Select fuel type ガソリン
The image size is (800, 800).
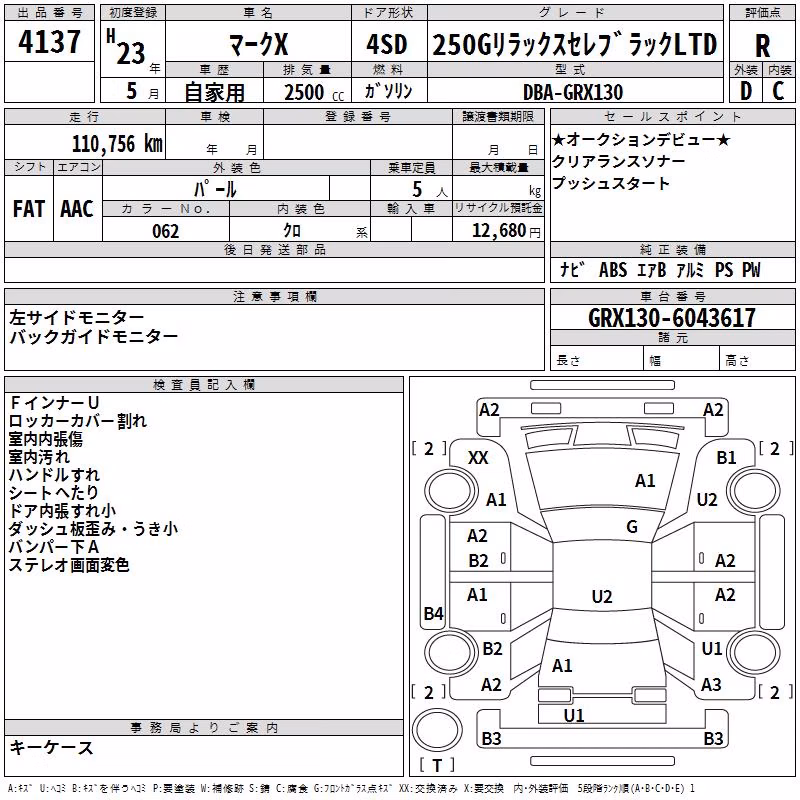(x=388, y=91)
